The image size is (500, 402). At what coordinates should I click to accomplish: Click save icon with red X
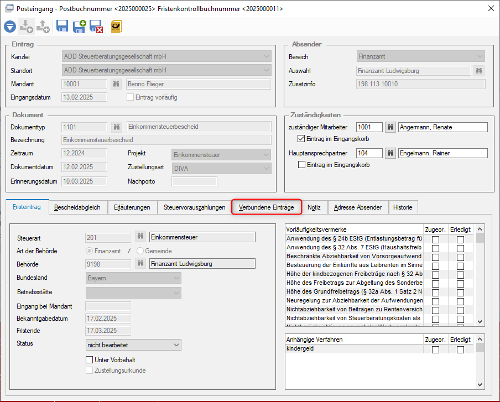pos(97,26)
